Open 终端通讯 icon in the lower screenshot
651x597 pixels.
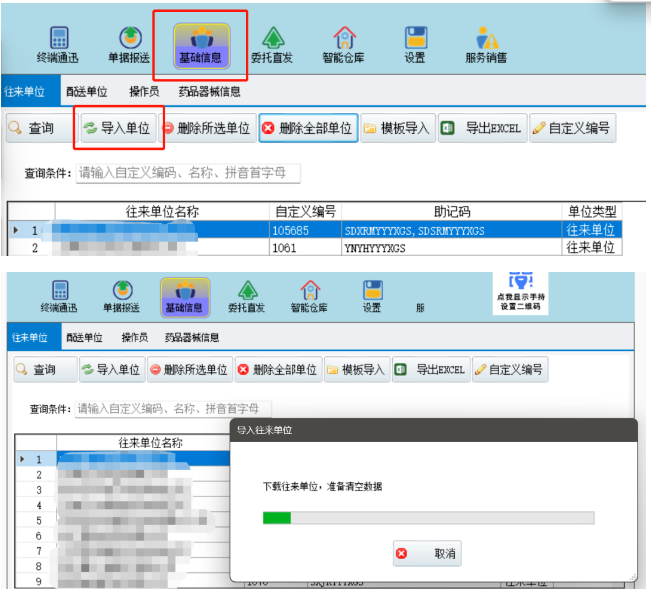coord(59,296)
